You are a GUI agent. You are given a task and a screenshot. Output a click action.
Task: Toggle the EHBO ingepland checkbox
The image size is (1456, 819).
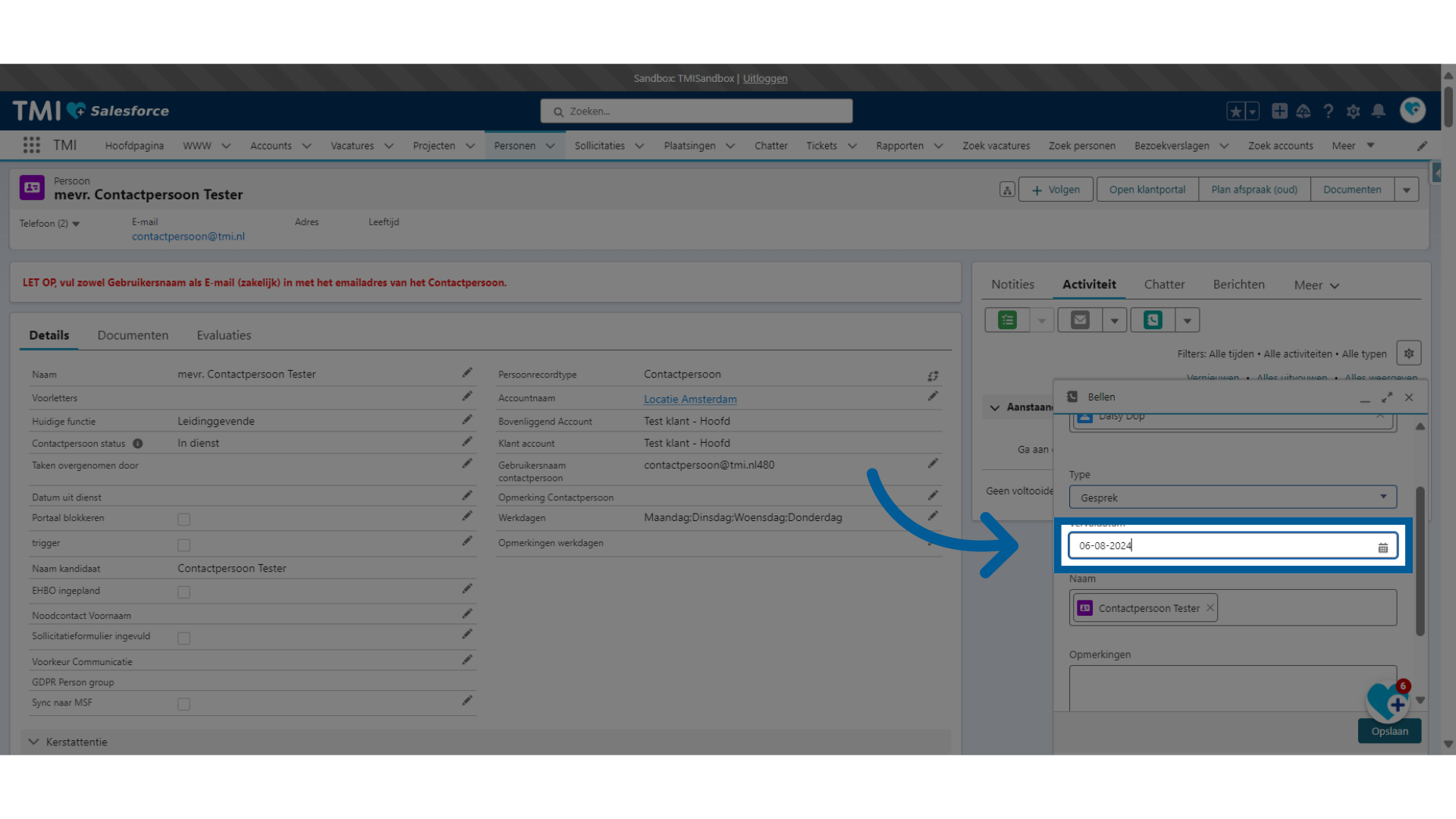[183, 591]
